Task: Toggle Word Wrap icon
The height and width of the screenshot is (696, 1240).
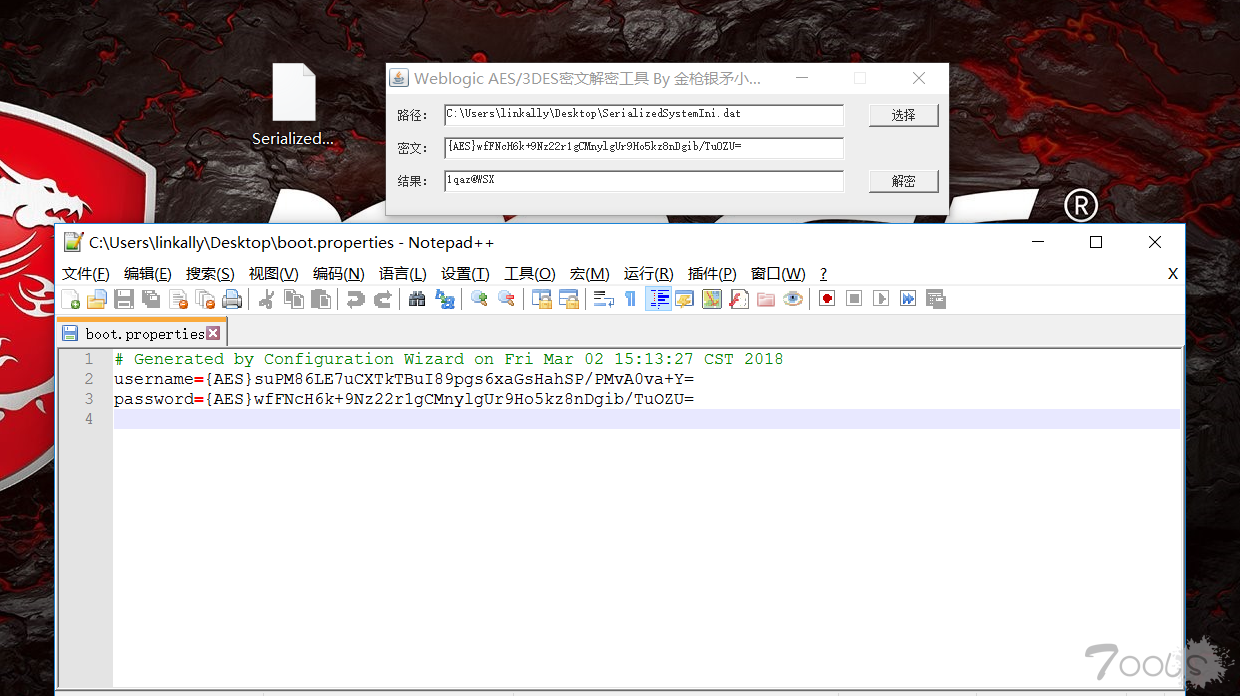Action: pyautogui.click(x=604, y=299)
